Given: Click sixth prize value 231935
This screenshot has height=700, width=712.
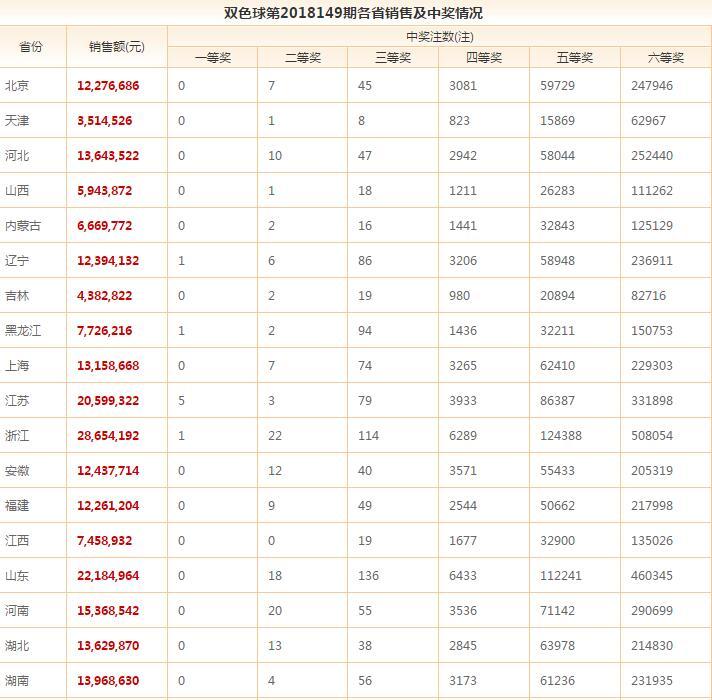Looking at the screenshot, I should (652, 680).
